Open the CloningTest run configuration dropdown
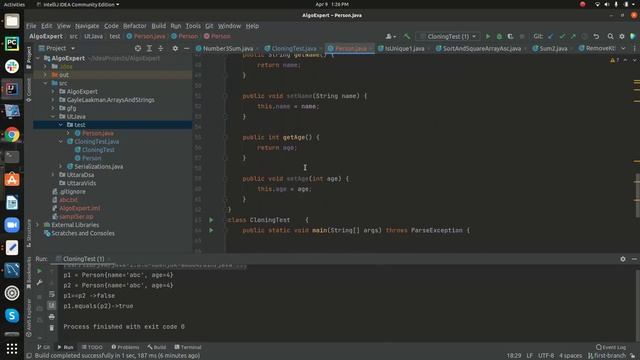The width and height of the screenshot is (640, 360). pyautogui.click(x=448, y=36)
